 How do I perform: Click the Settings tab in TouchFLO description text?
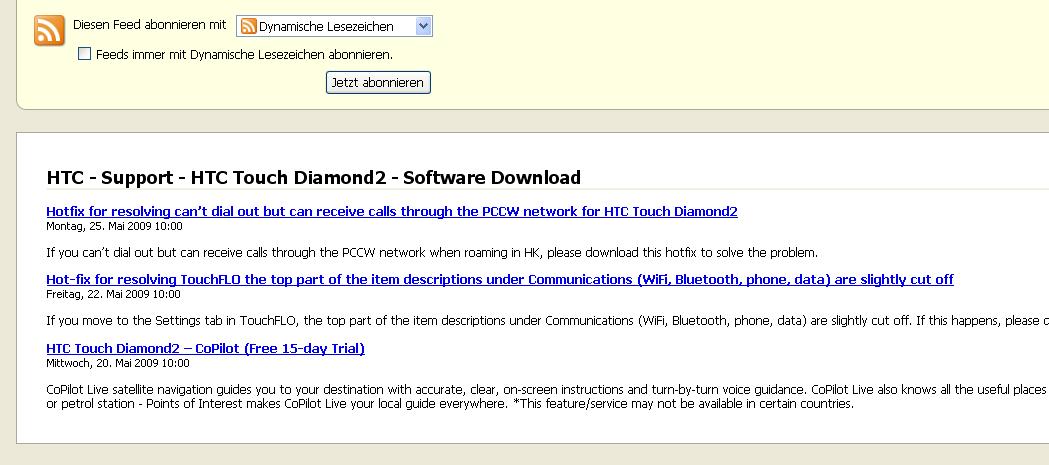click(x=547, y=321)
